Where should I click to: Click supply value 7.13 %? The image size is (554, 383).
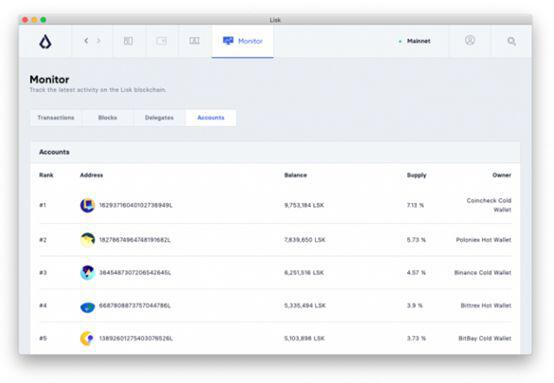pos(416,205)
